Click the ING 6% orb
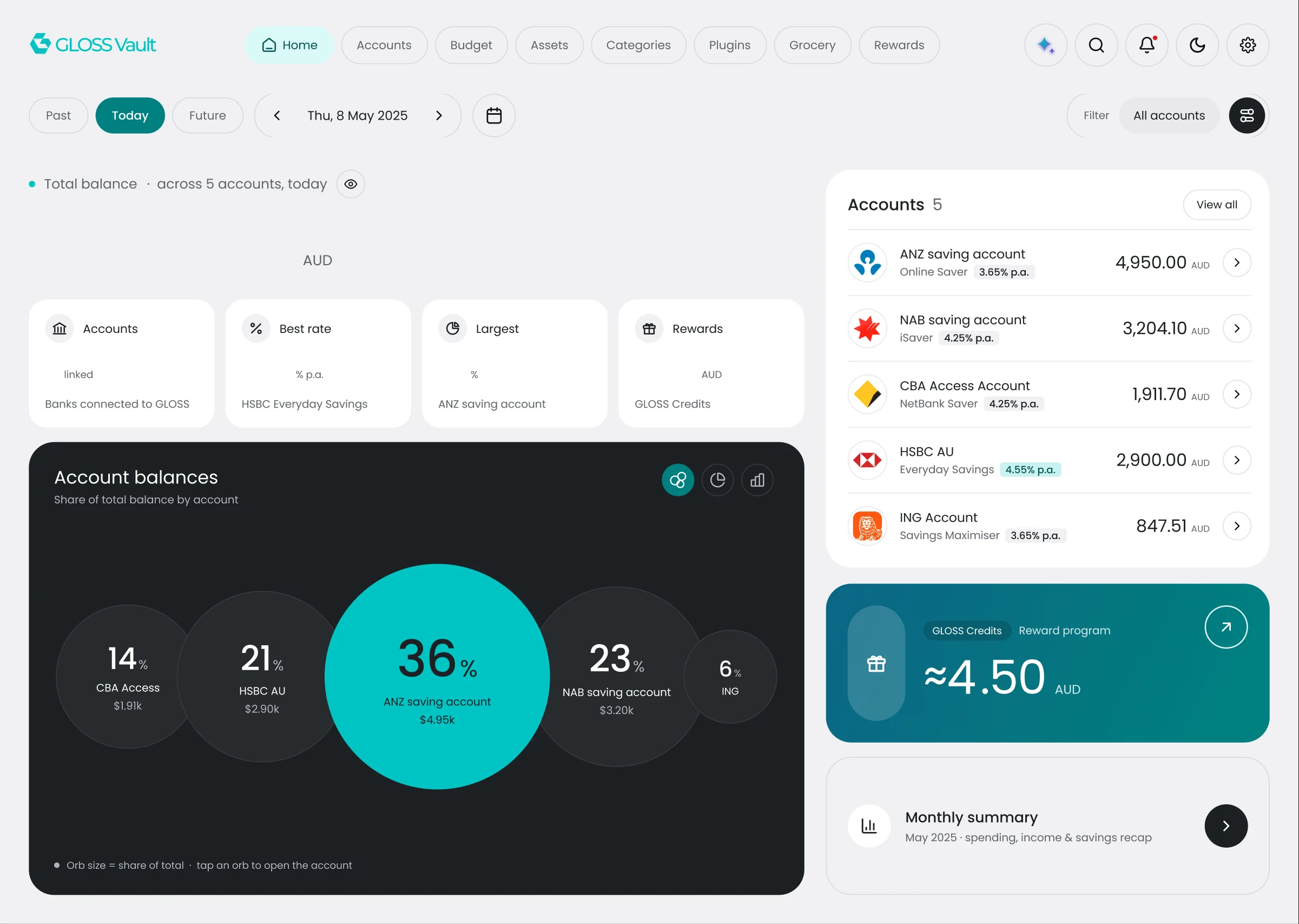The image size is (1299, 924). coord(730,677)
